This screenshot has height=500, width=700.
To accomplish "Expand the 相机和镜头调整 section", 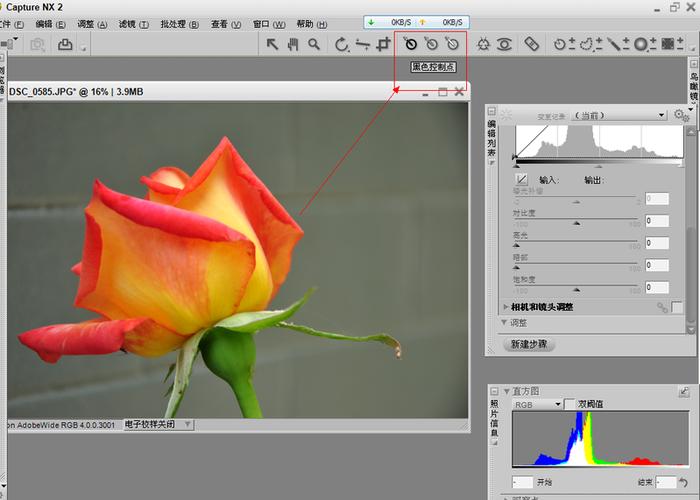I will tap(506, 307).
